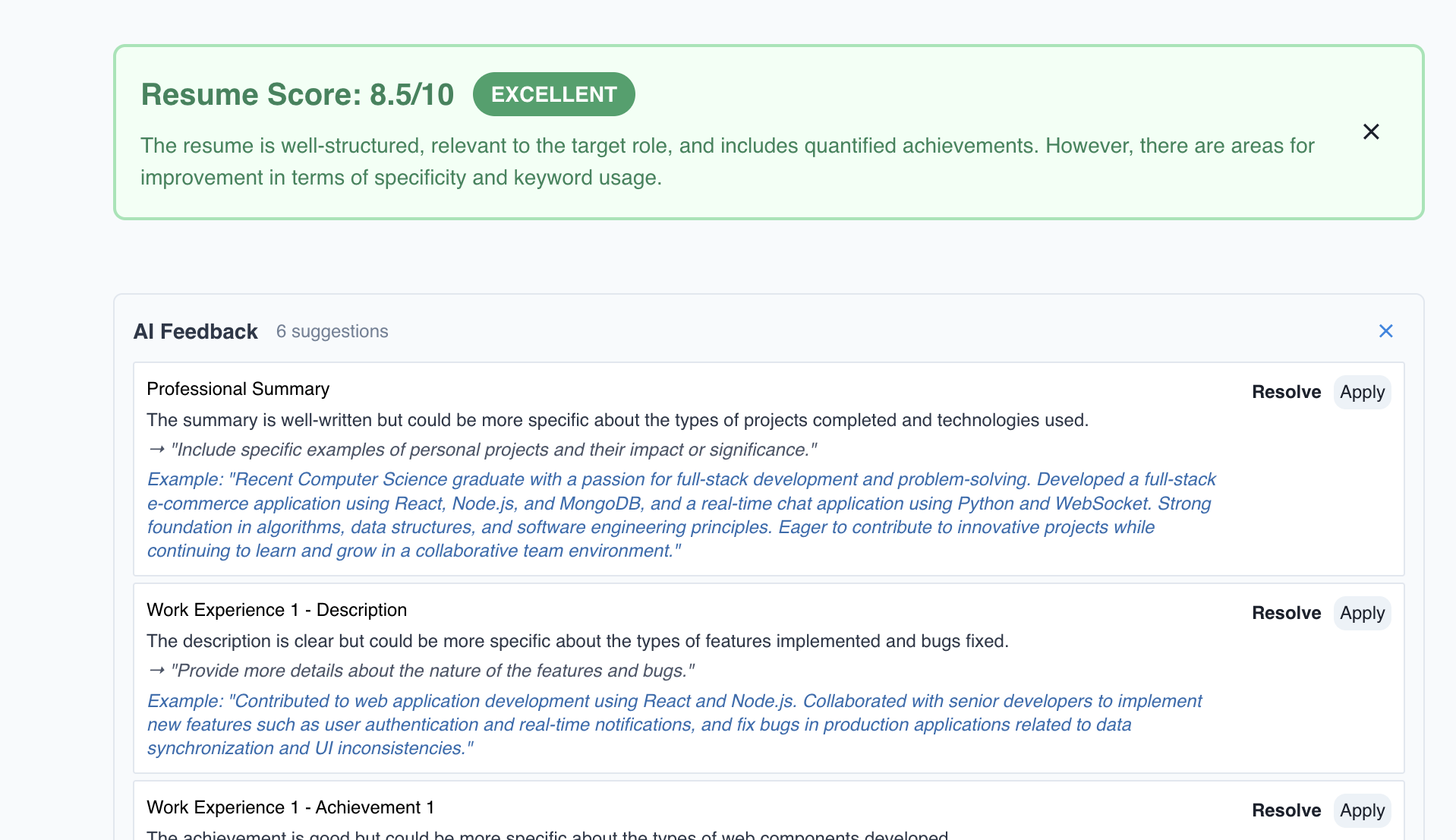Select the Professional Summary card title
Image resolution: width=1456 pixels, height=840 pixels.
[238, 389]
